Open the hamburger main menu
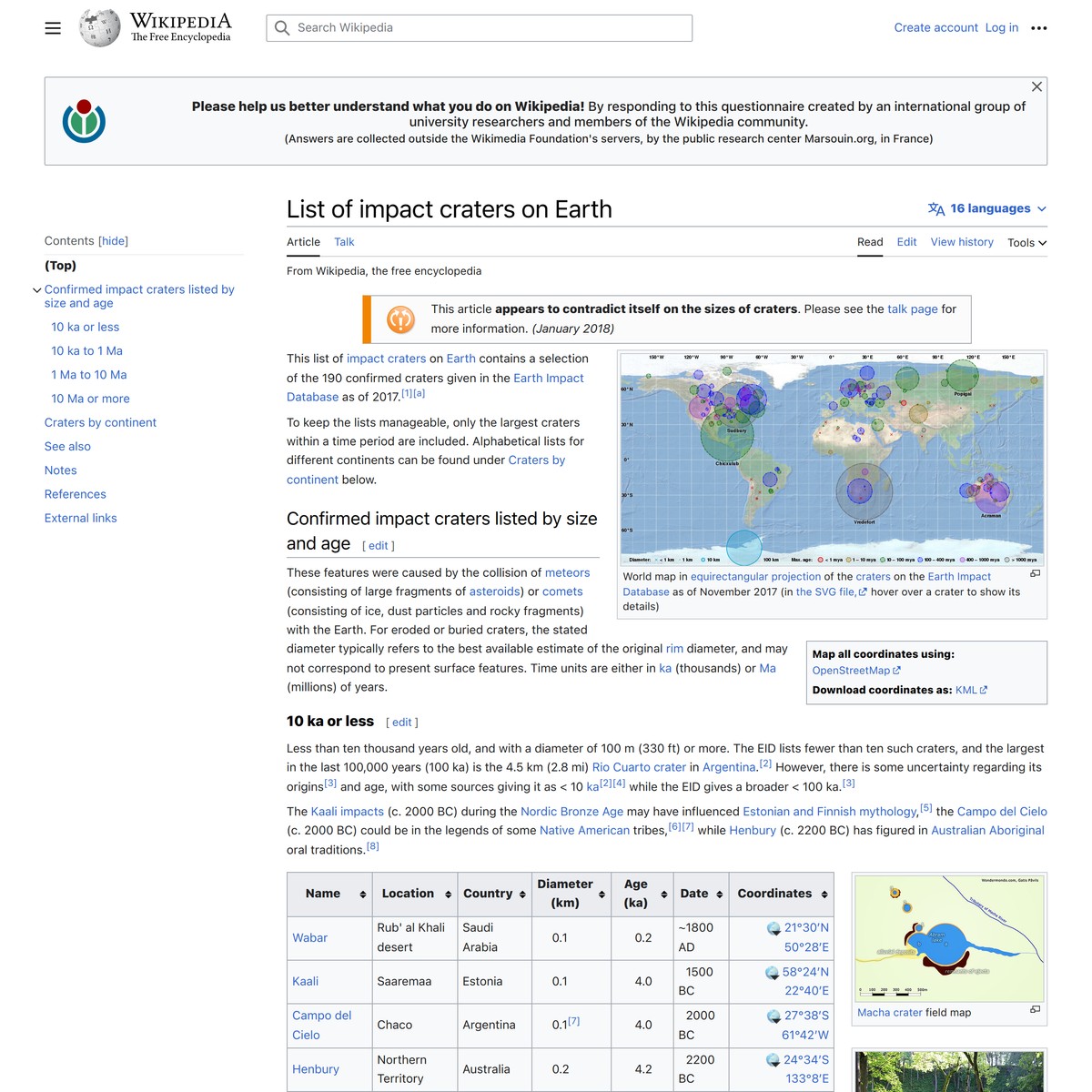 tap(52, 27)
